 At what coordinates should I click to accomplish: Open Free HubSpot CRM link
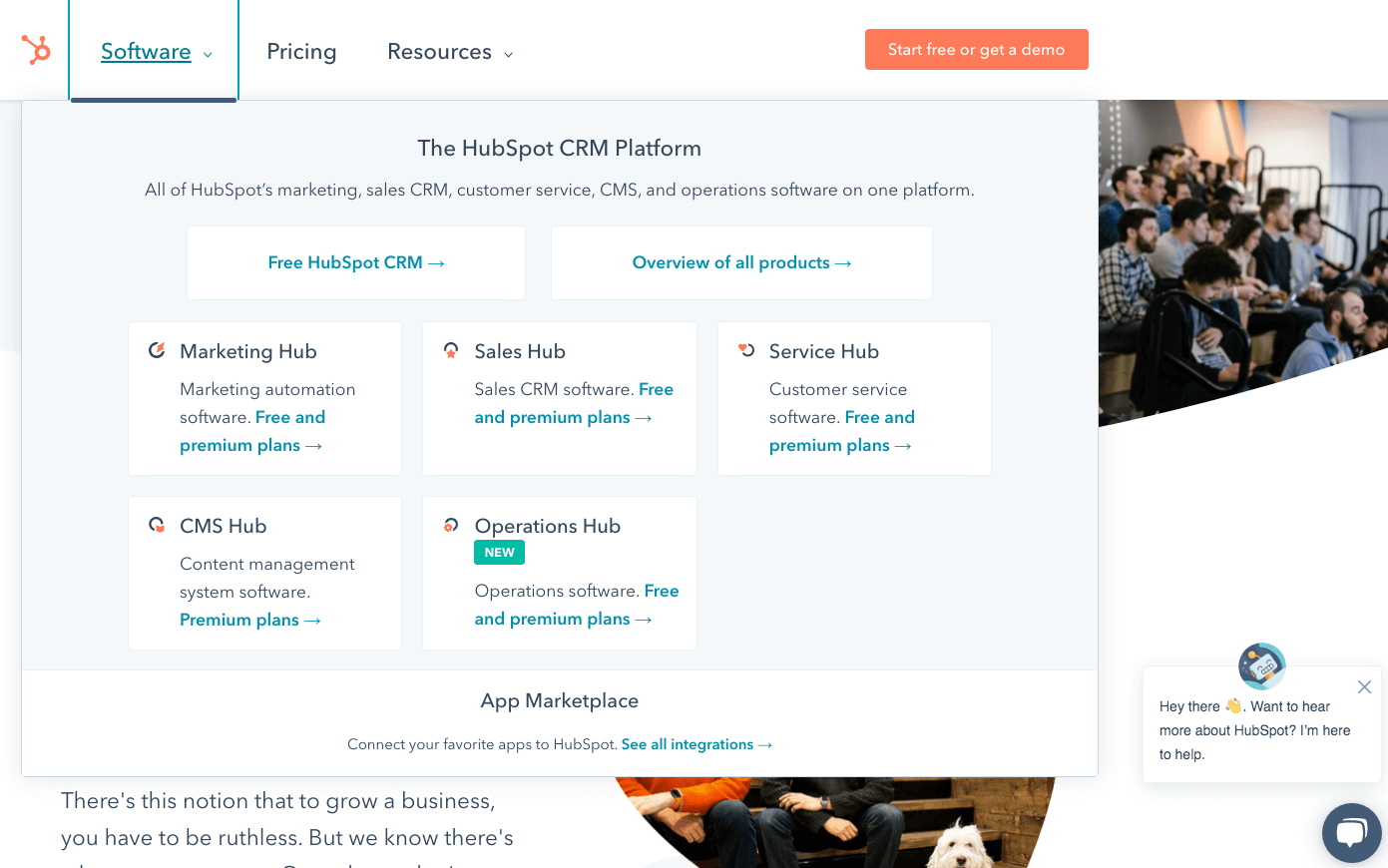pyautogui.click(x=355, y=262)
